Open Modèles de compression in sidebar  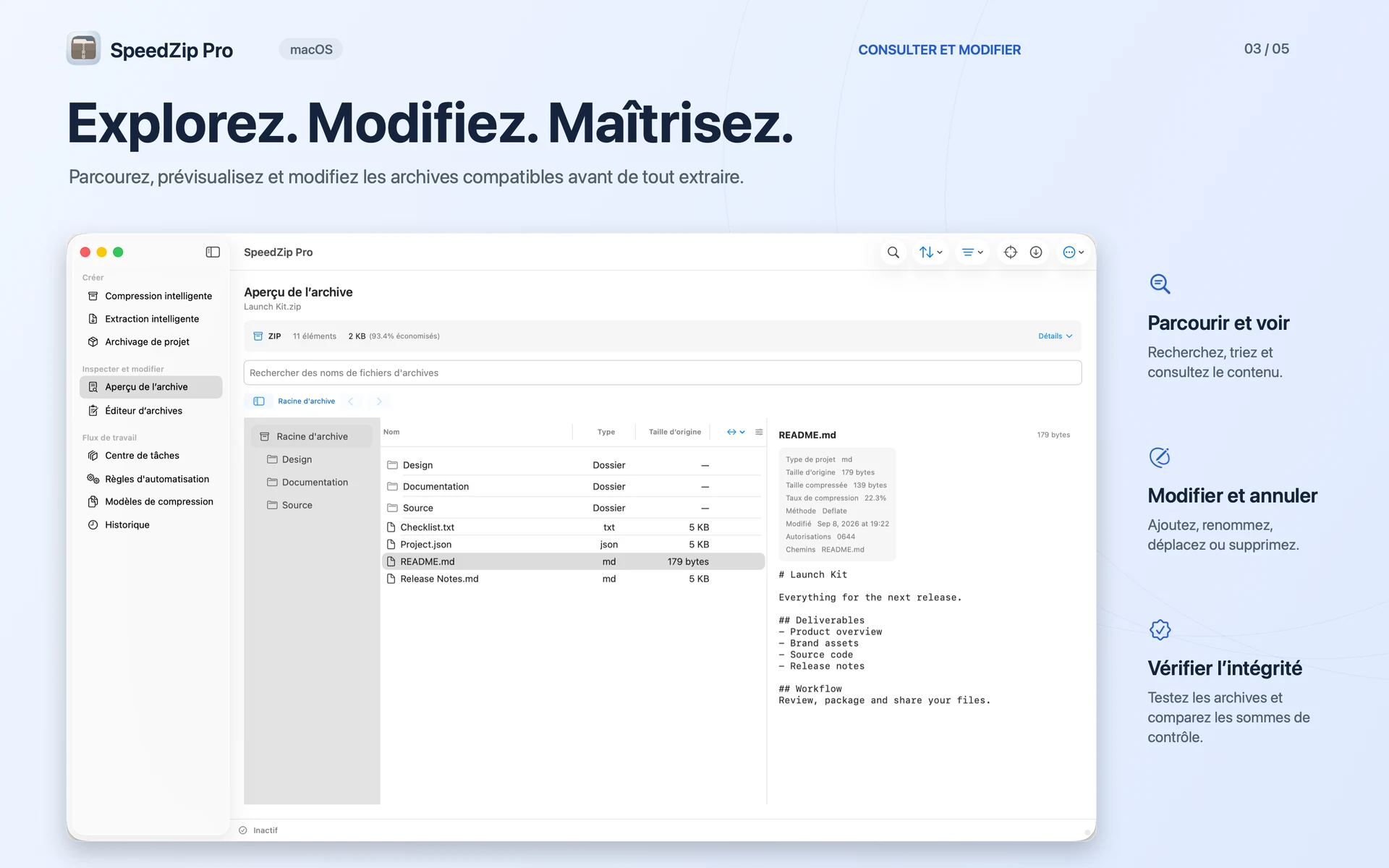coord(150,502)
